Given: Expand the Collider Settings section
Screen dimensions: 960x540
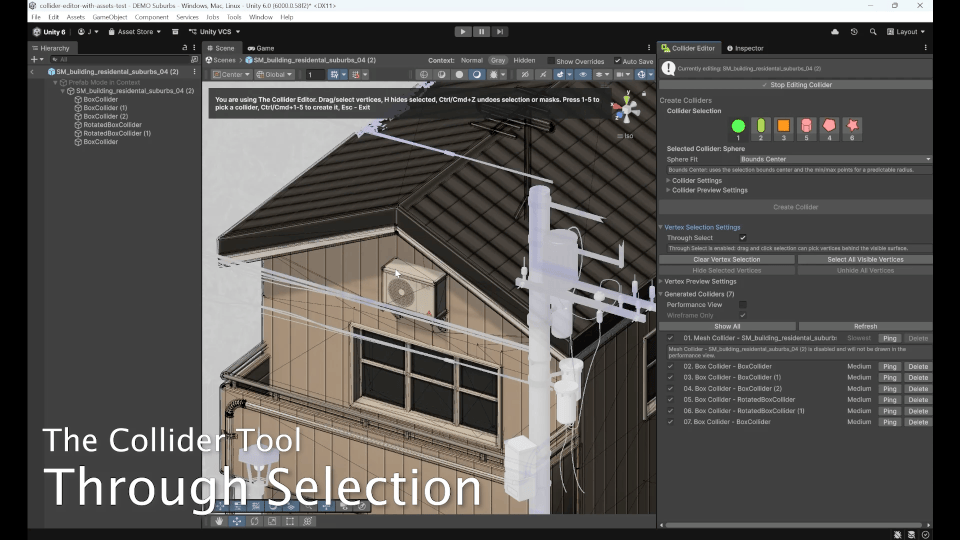Looking at the screenshot, I should click(697, 181).
